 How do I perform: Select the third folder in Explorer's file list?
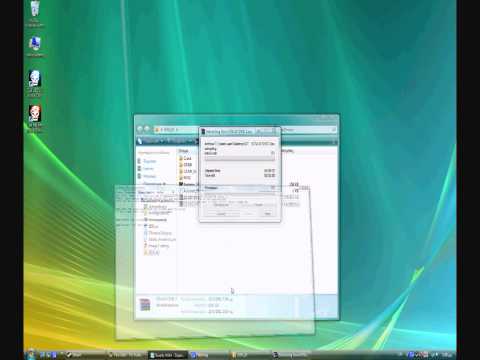tap(188, 171)
